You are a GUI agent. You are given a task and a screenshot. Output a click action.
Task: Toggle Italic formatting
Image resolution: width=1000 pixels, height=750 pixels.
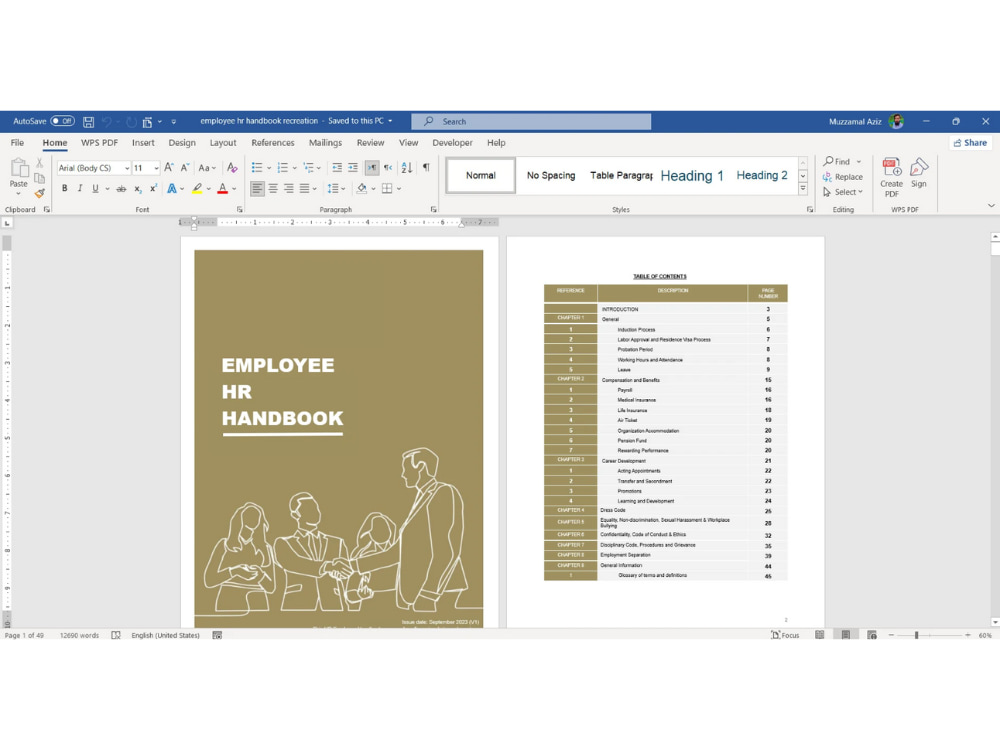coord(80,188)
